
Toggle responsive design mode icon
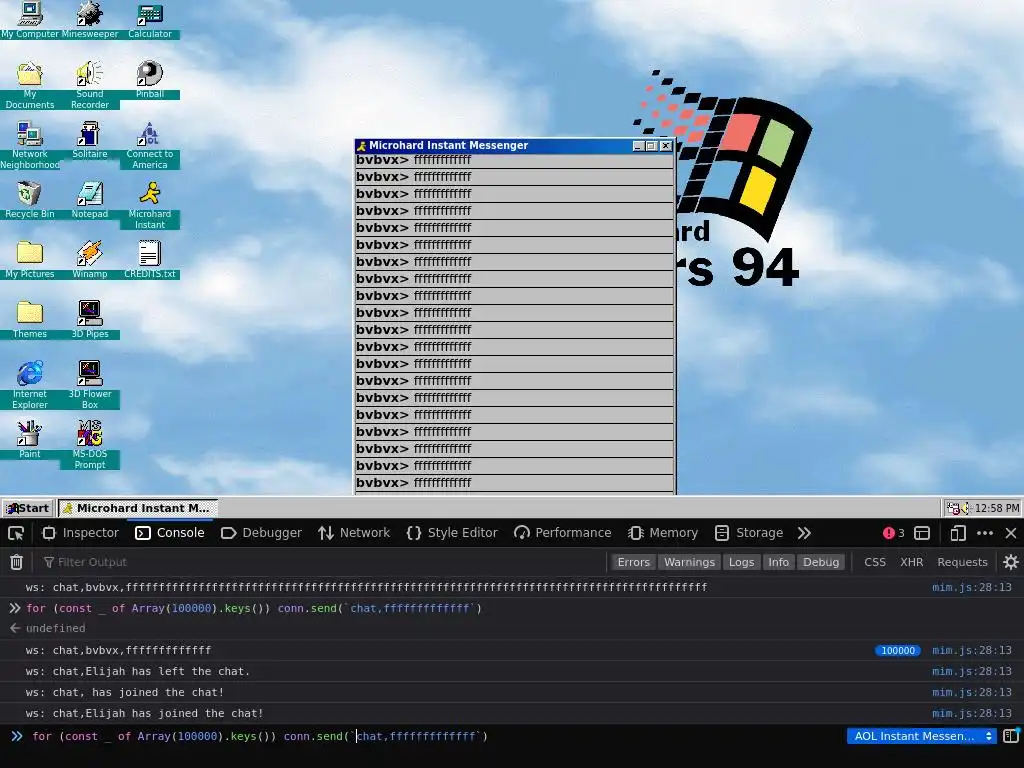pyautogui.click(x=957, y=533)
